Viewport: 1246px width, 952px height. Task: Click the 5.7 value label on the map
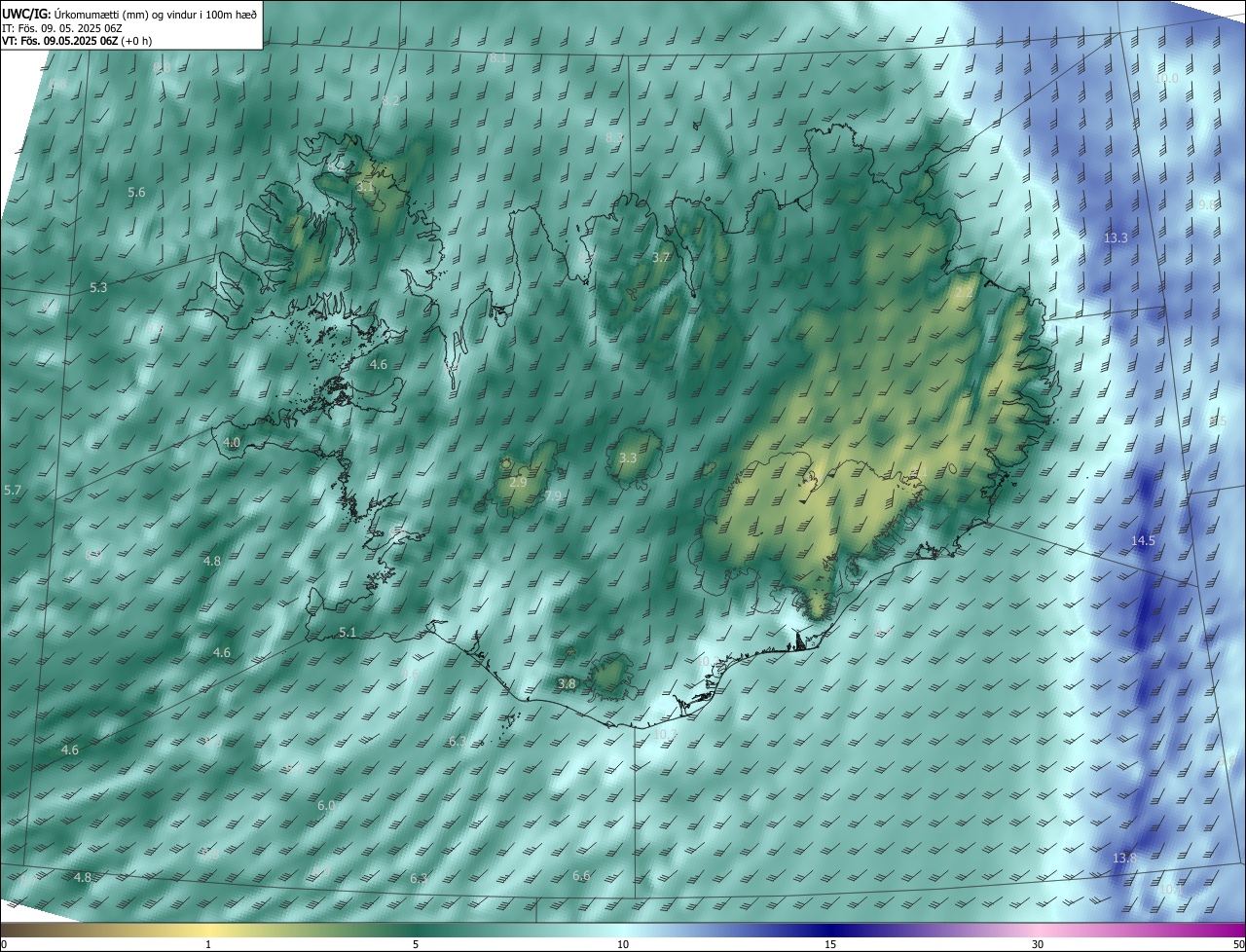click(12, 490)
